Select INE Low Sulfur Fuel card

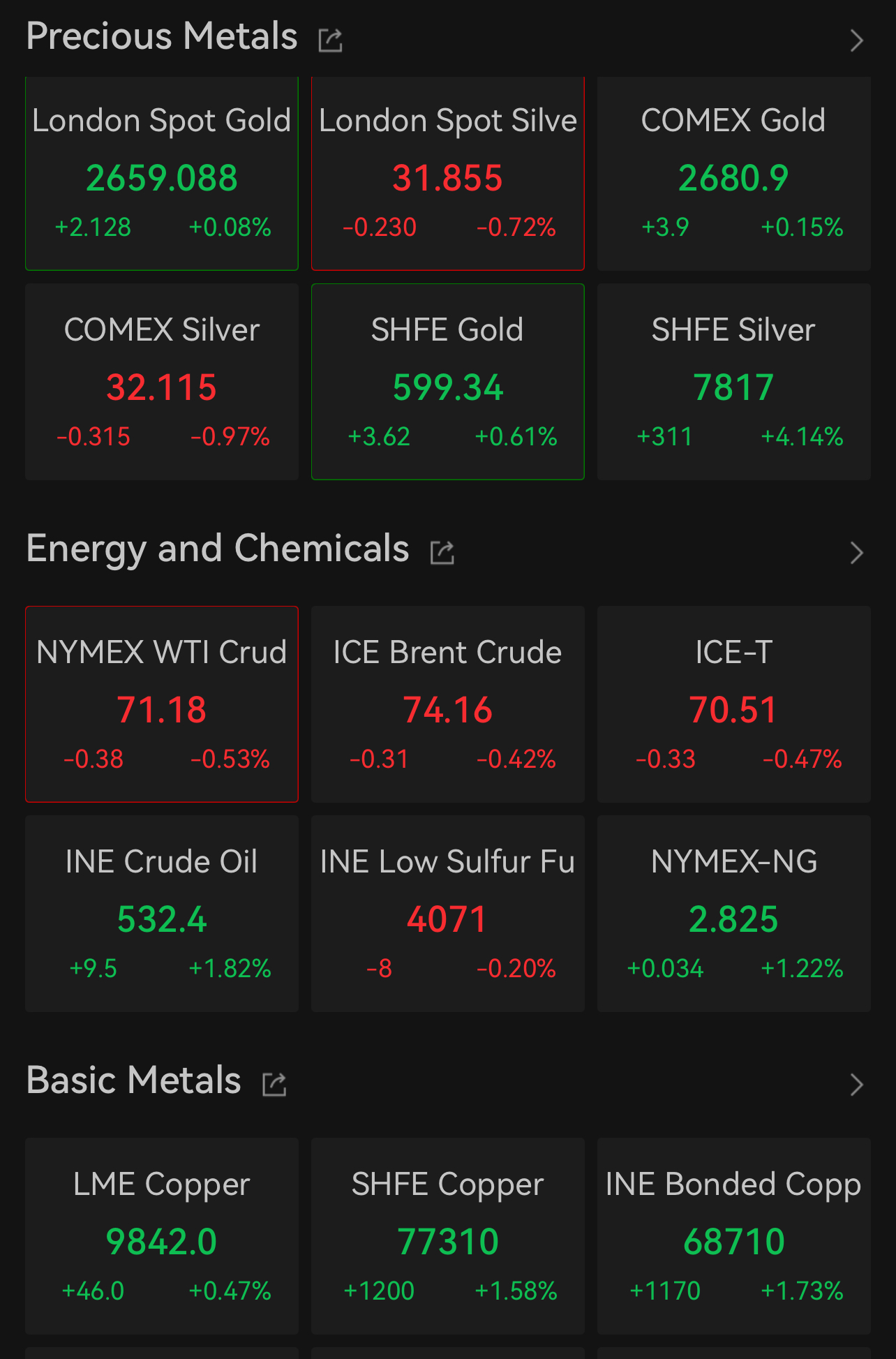pos(447,914)
